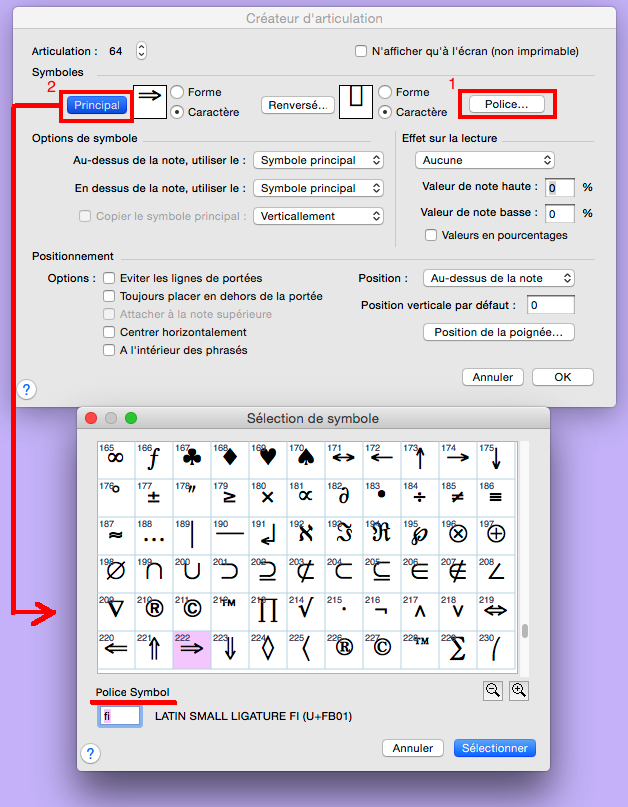This screenshot has width=628, height=807.
Task: Open the Verticalement dropdown
Action: pyautogui.click(x=318, y=216)
